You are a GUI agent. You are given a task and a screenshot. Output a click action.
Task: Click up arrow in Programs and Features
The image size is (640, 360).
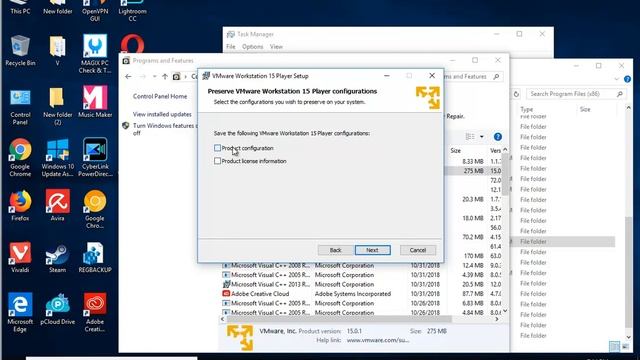(165, 76)
